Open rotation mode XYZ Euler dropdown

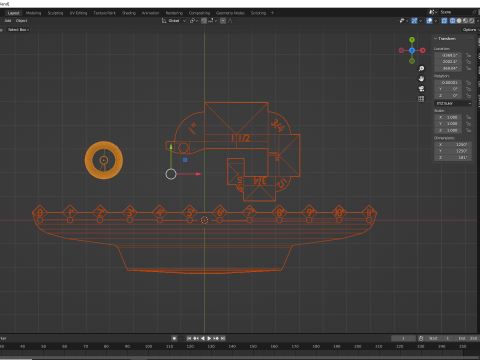pyautogui.click(x=453, y=103)
